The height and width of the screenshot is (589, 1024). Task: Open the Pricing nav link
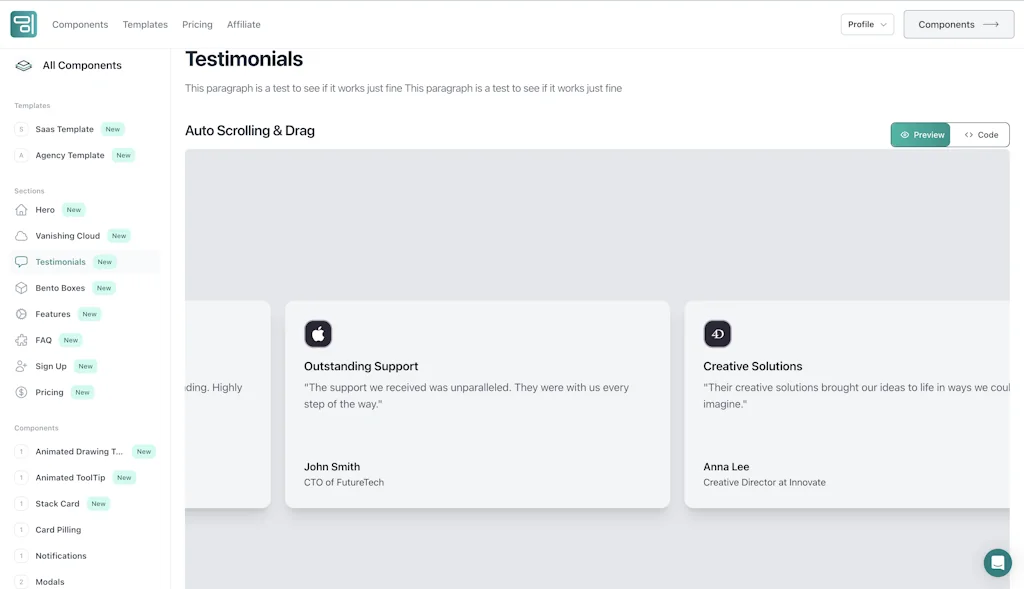pos(197,24)
